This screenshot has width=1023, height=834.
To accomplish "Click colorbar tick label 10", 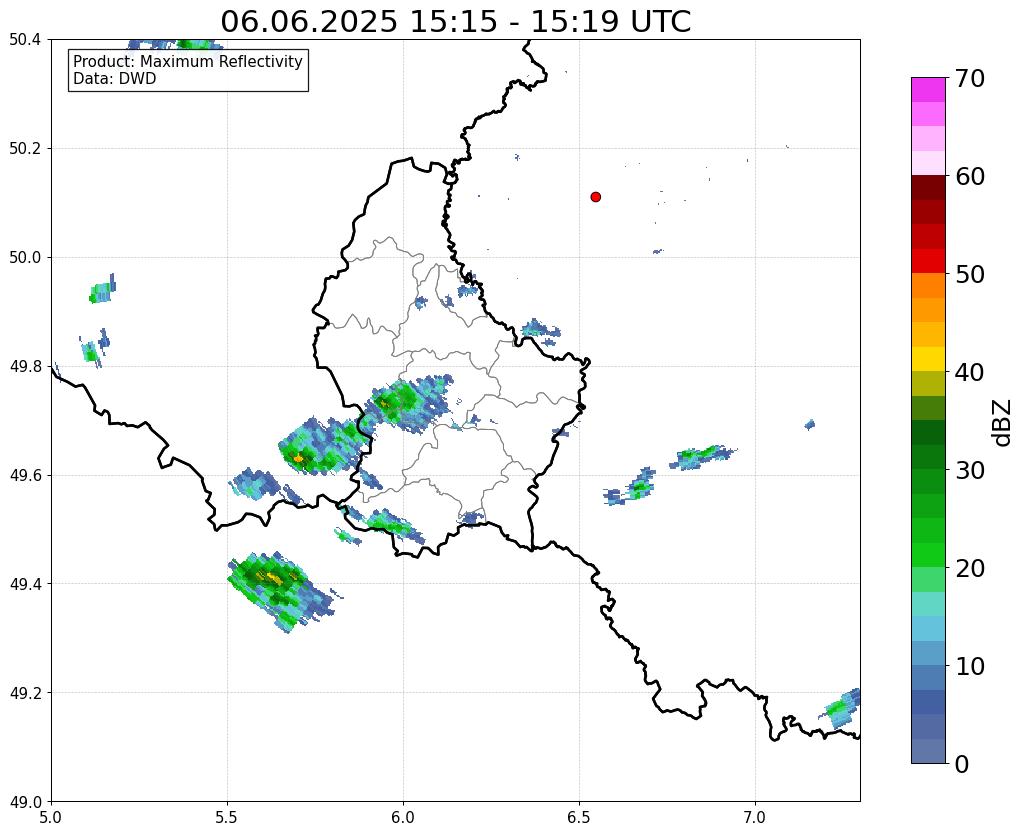I will coord(970,666).
